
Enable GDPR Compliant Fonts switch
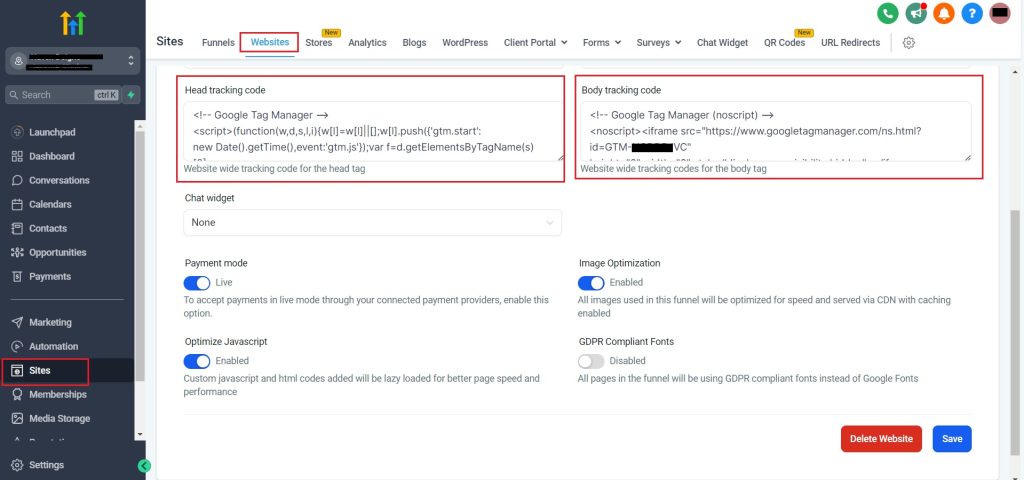(x=591, y=361)
